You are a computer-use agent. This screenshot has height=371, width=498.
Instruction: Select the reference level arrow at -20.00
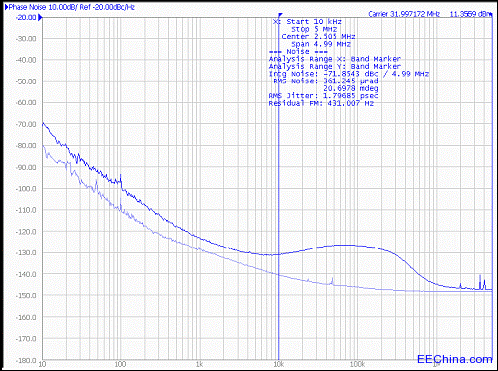click(x=40, y=17)
